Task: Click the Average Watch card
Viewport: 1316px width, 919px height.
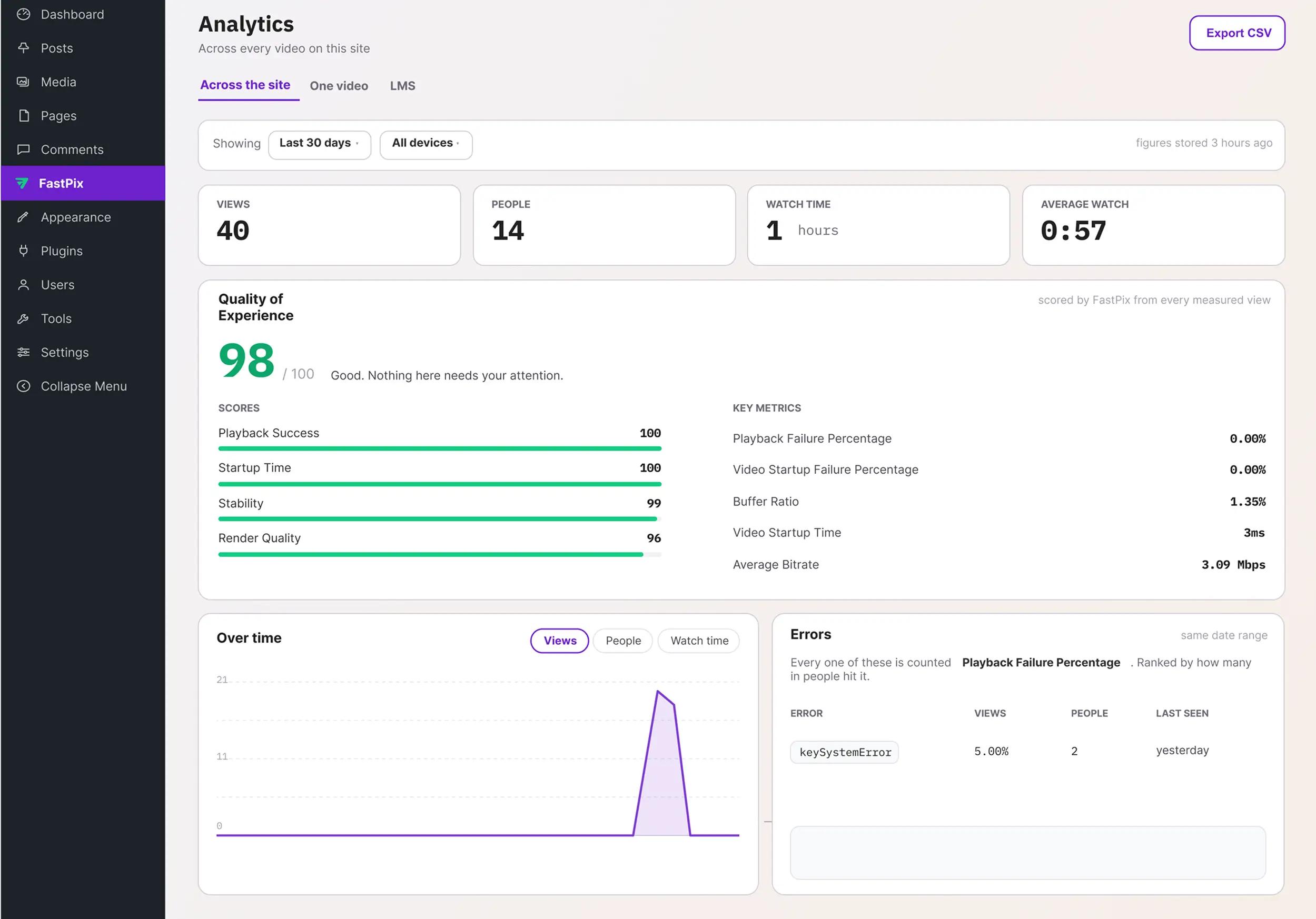Action: [x=1153, y=225]
